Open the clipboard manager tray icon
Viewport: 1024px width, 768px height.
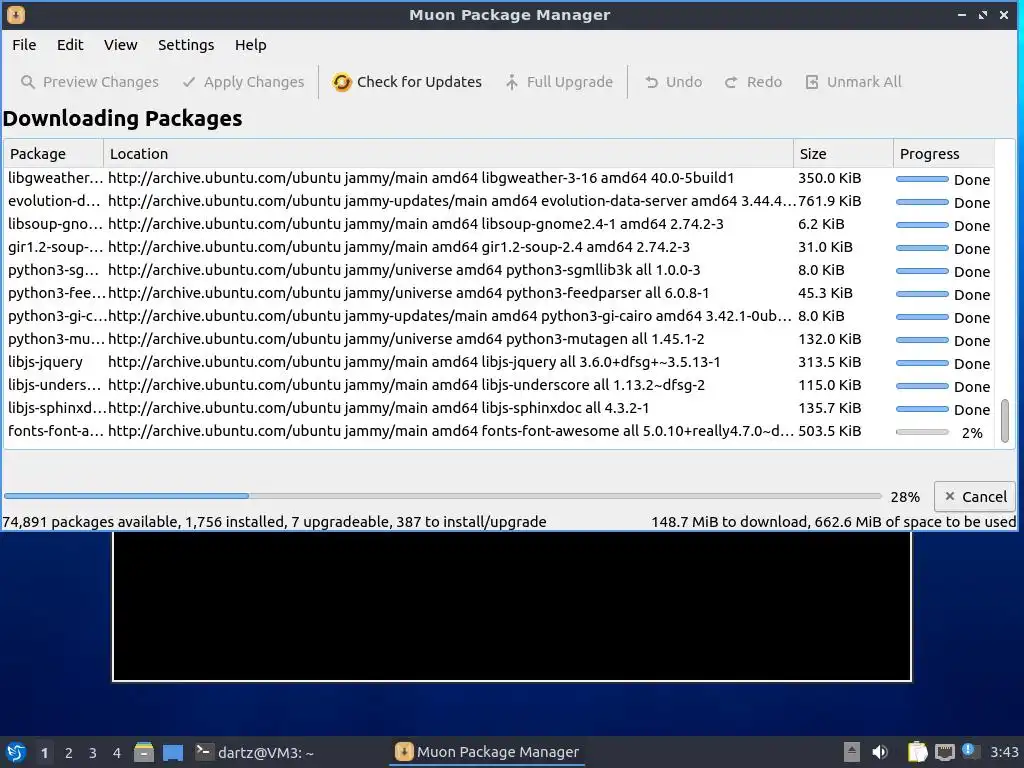point(917,752)
